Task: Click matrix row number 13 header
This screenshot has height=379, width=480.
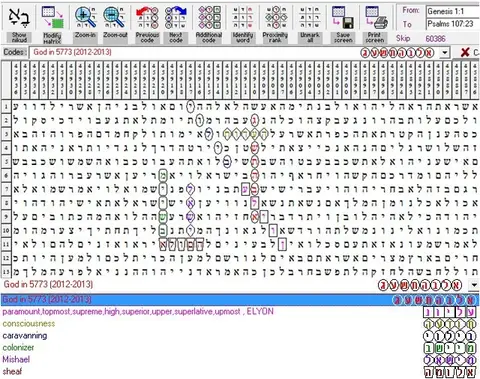Action: pos(6,272)
